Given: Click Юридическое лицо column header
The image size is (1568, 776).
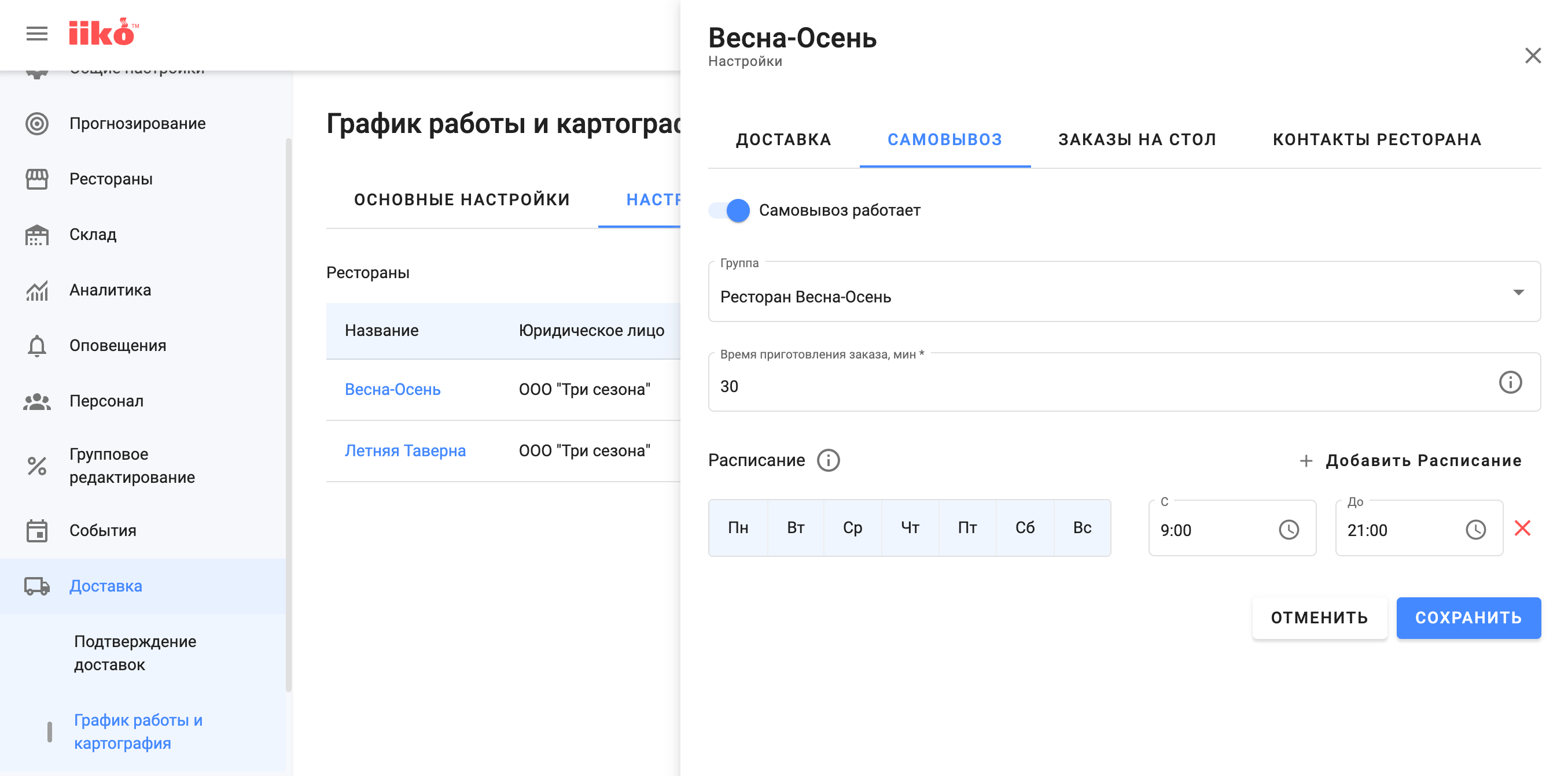Looking at the screenshot, I should [591, 331].
